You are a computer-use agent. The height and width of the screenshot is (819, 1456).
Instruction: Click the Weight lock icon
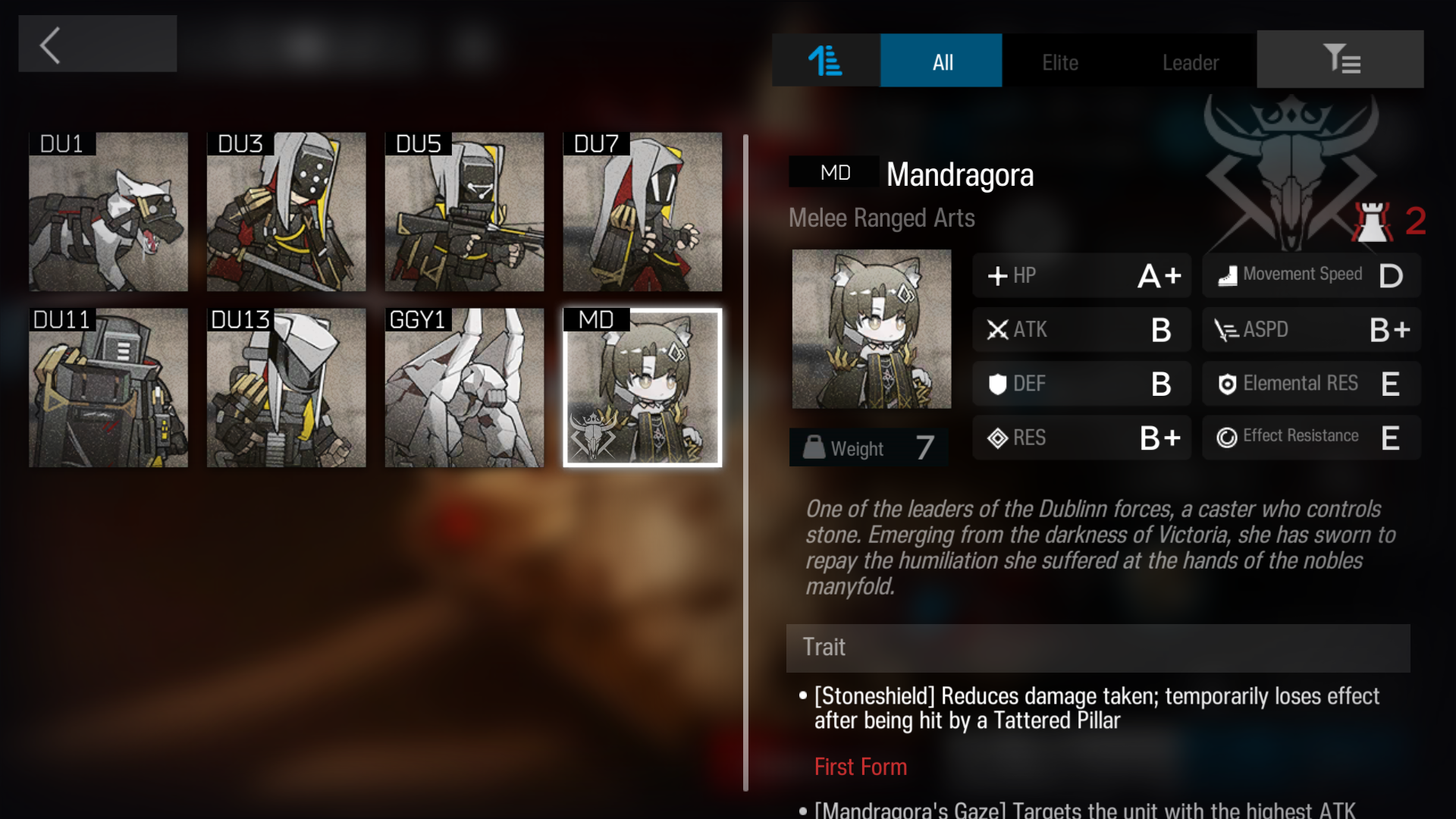814,447
